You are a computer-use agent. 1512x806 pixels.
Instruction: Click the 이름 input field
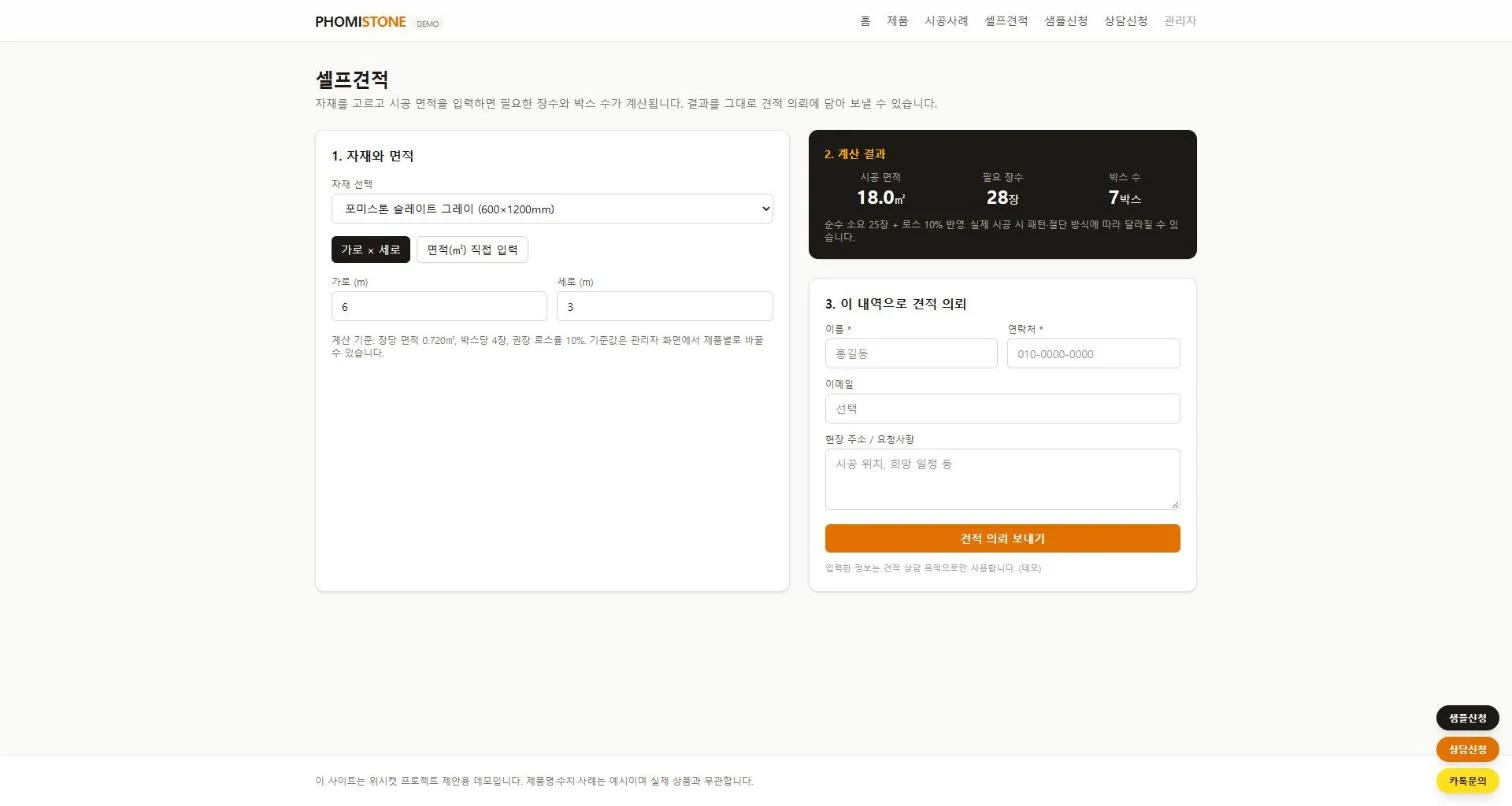(911, 353)
